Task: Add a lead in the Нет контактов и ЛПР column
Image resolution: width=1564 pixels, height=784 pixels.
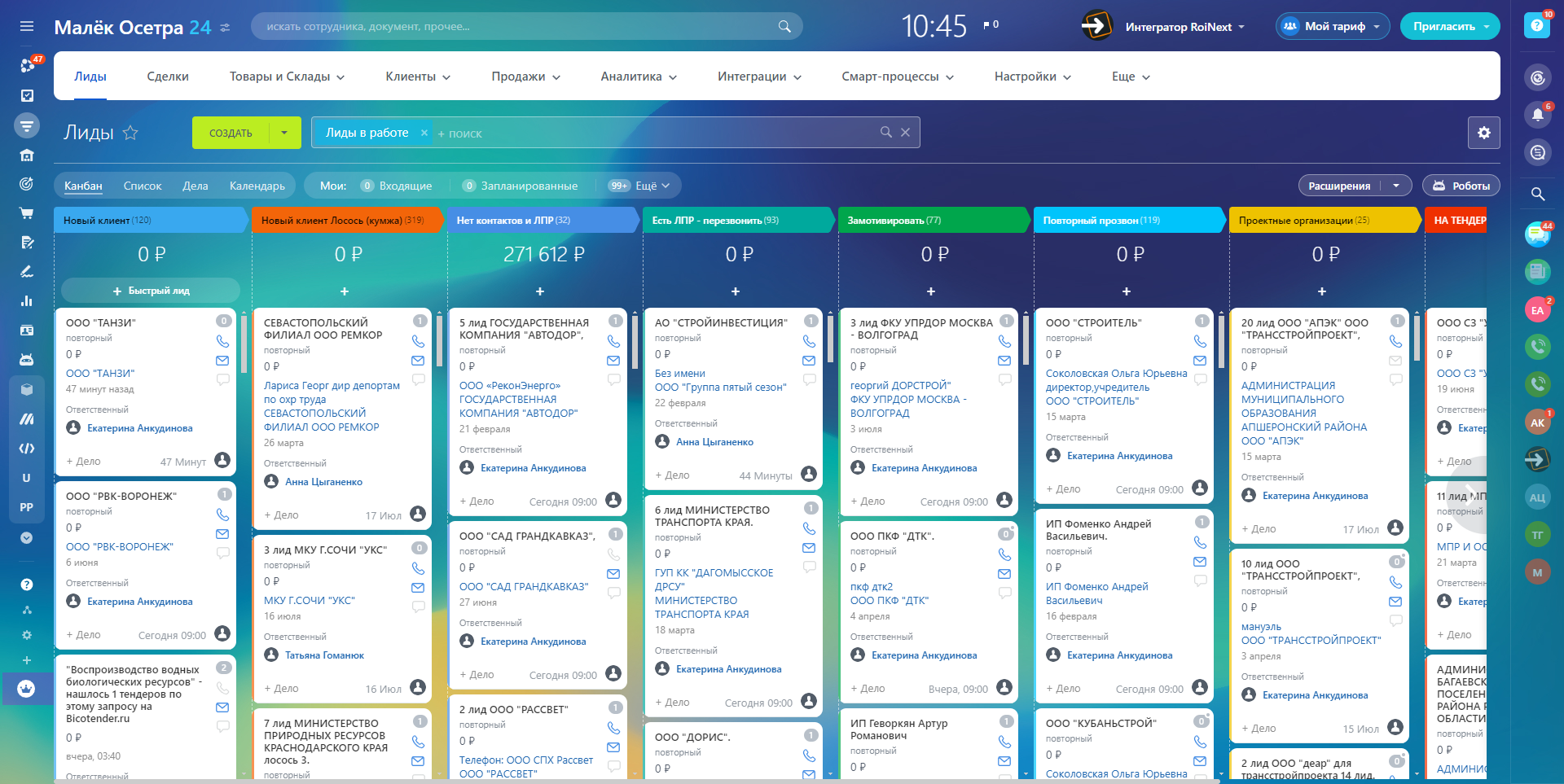Action: pyautogui.click(x=540, y=291)
